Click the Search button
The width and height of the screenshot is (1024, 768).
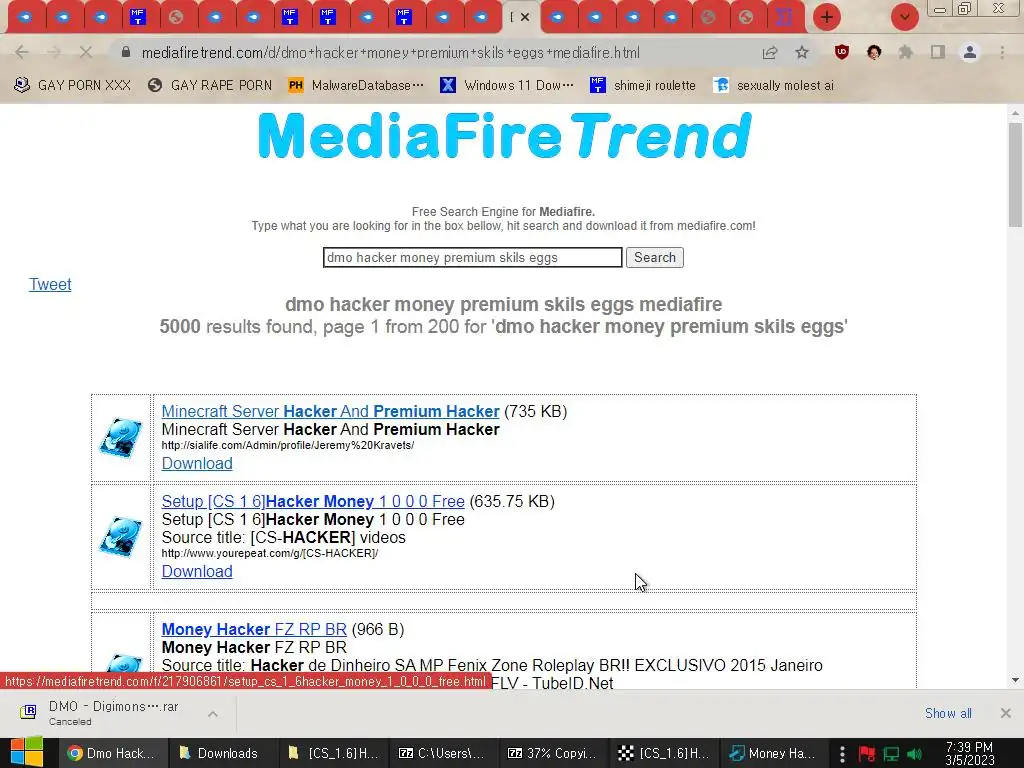(654, 257)
